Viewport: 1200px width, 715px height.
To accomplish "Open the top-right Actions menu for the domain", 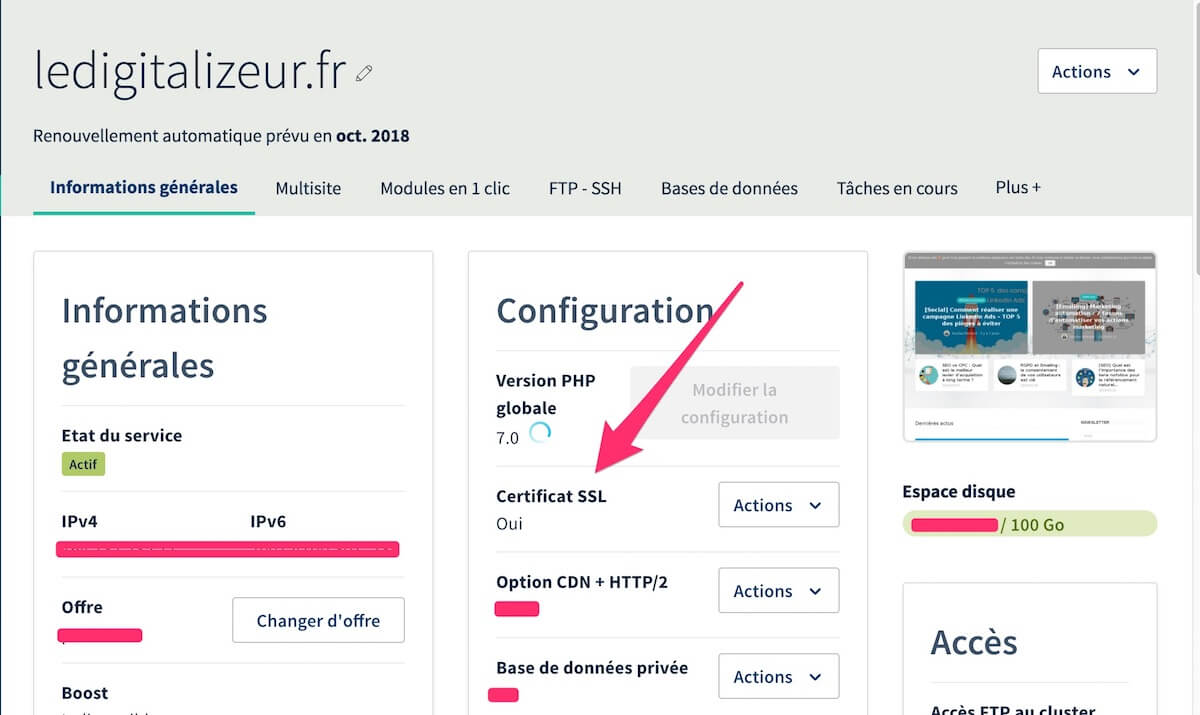I will (x=1096, y=71).
